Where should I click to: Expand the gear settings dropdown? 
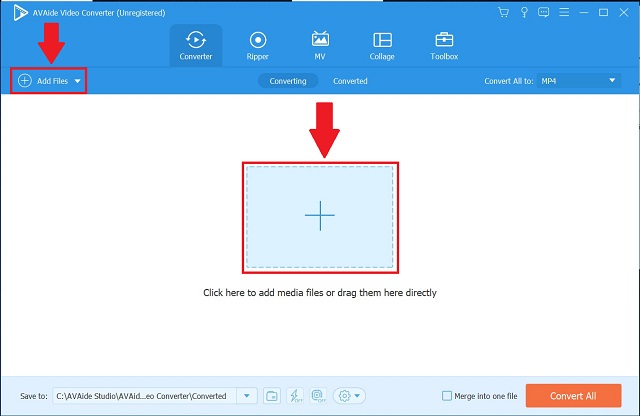click(x=350, y=395)
